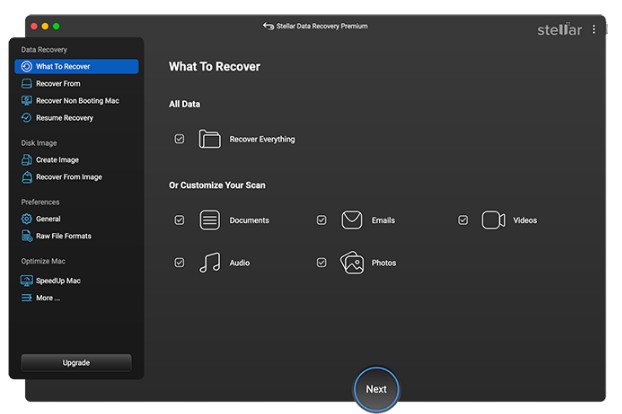Image resolution: width=622 pixels, height=414 pixels.
Task: Click the Recover Everything folder icon
Action: [209, 139]
